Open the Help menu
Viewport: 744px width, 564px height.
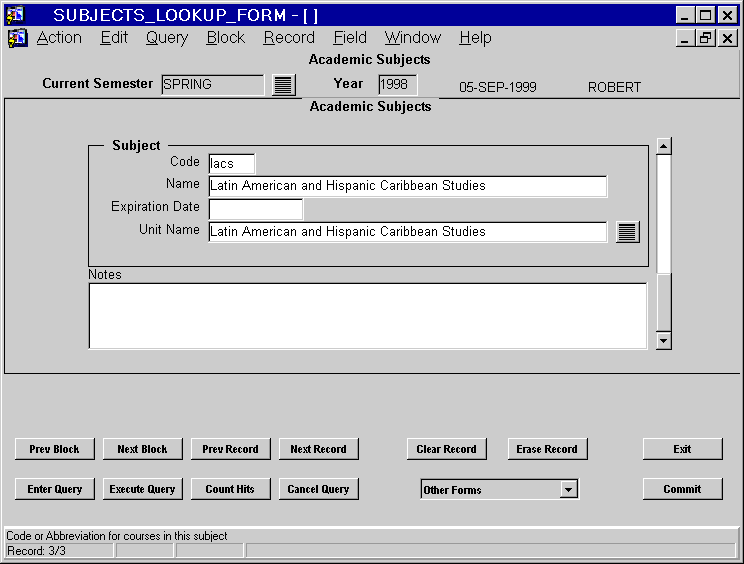pos(475,37)
